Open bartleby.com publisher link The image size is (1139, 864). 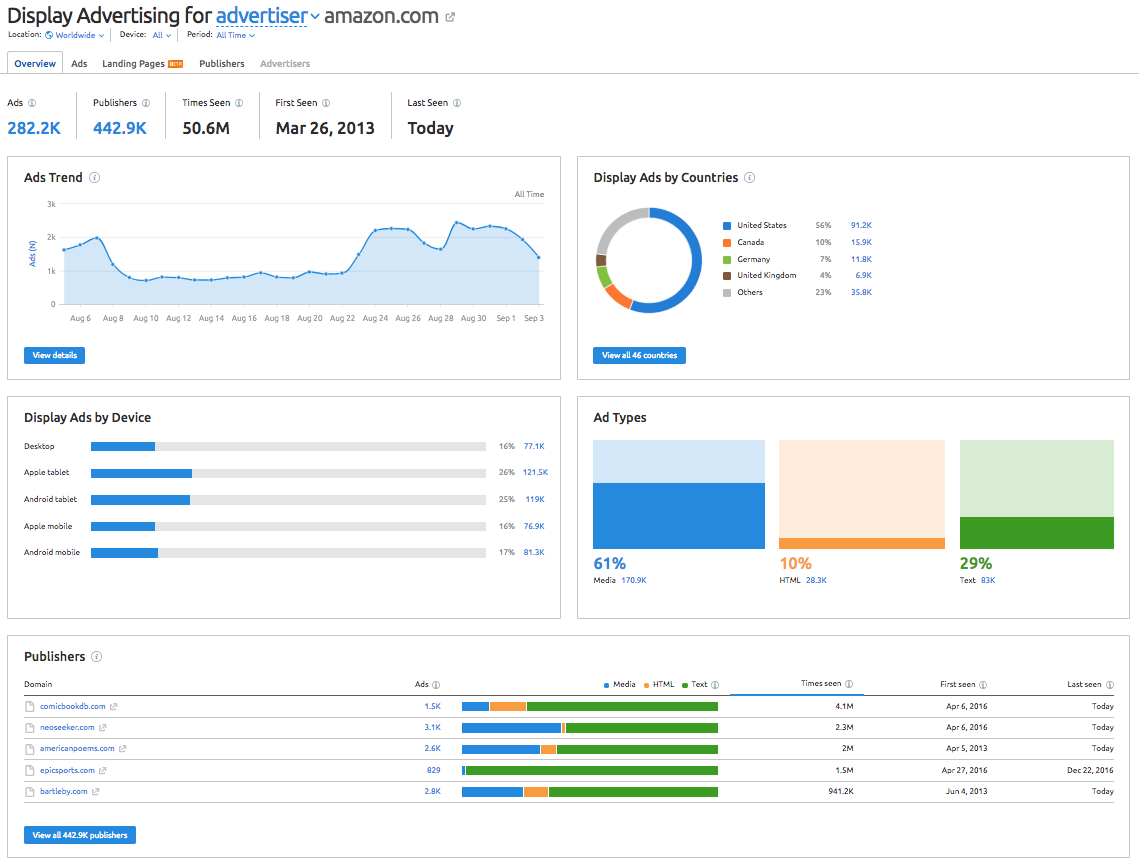click(64, 791)
